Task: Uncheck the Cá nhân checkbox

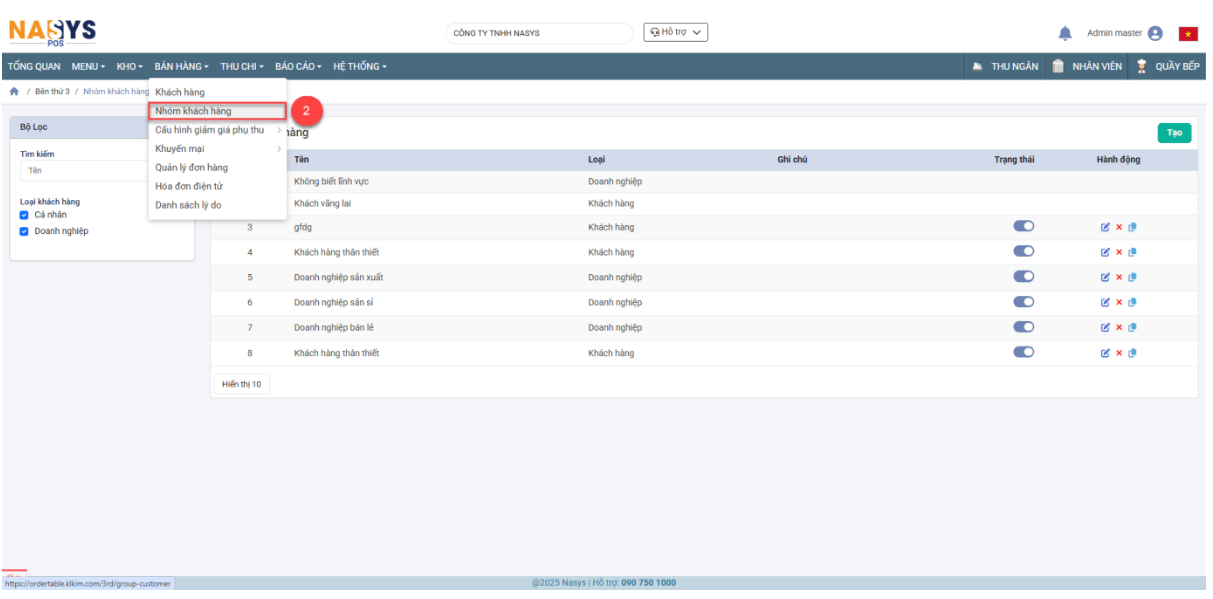Action: pyautogui.click(x=26, y=214)
